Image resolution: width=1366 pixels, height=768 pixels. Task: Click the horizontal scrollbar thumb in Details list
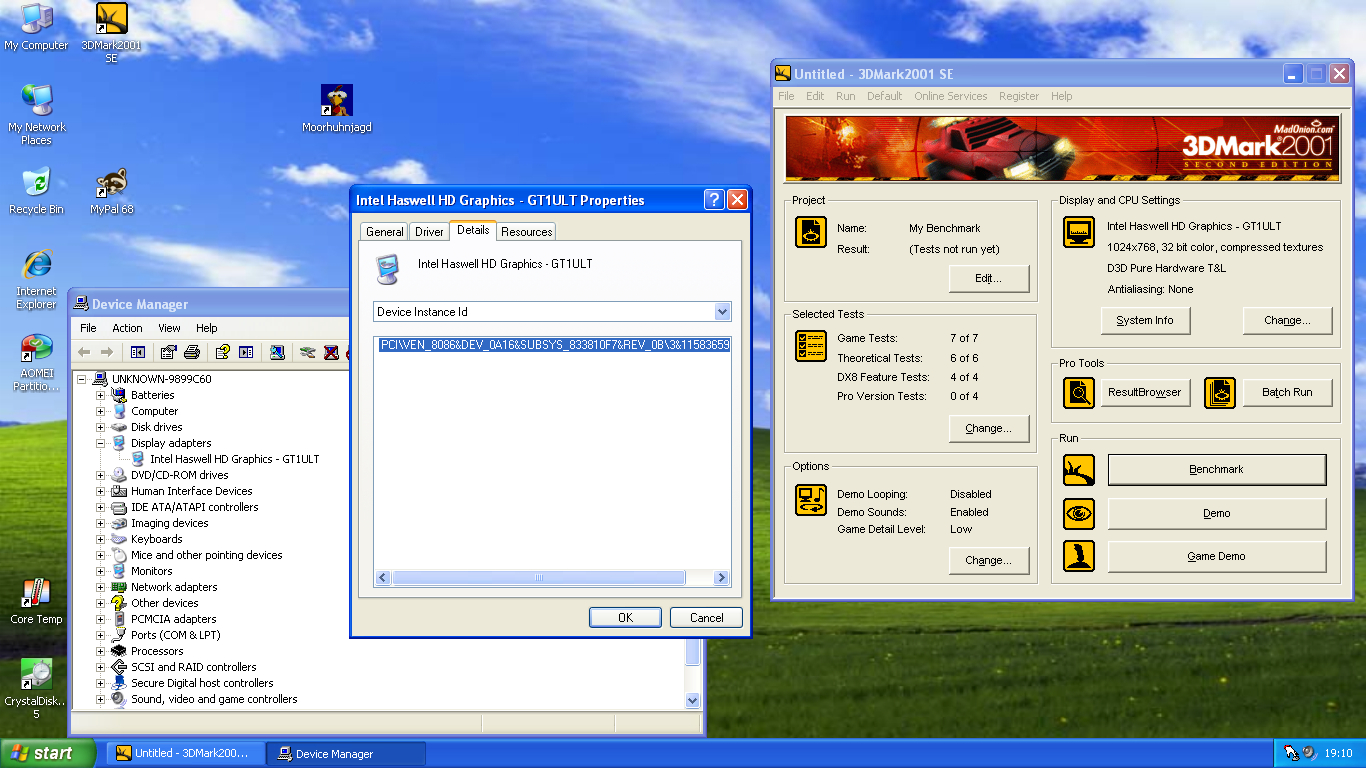pos(539,578)
